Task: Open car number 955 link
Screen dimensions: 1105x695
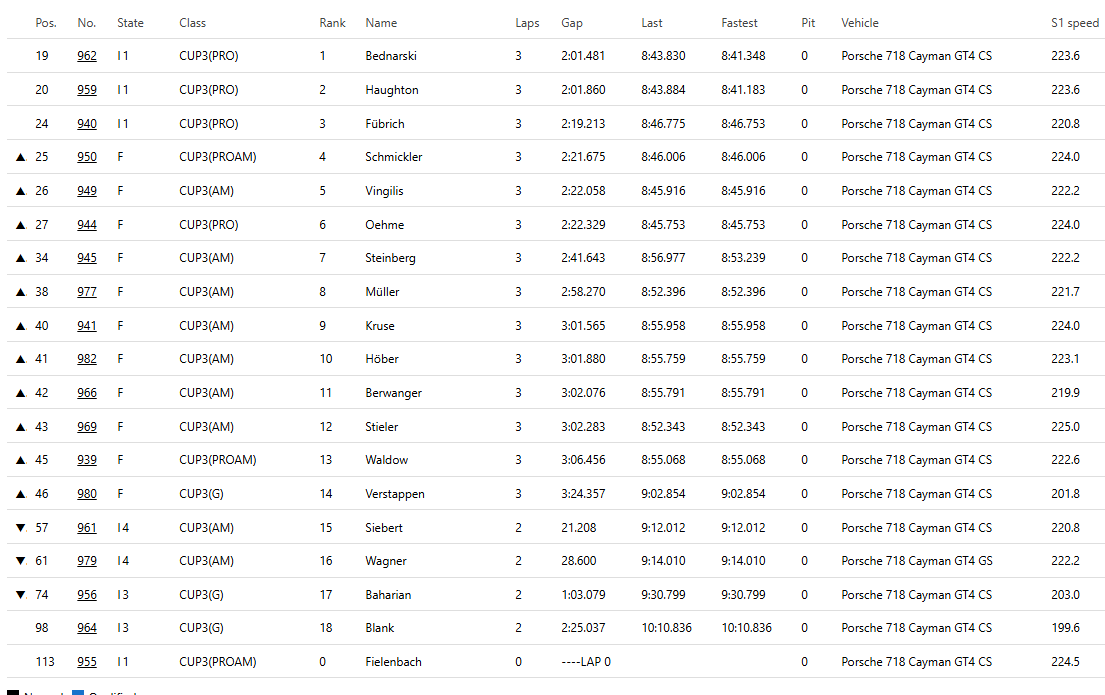Action: pos(87,662)
